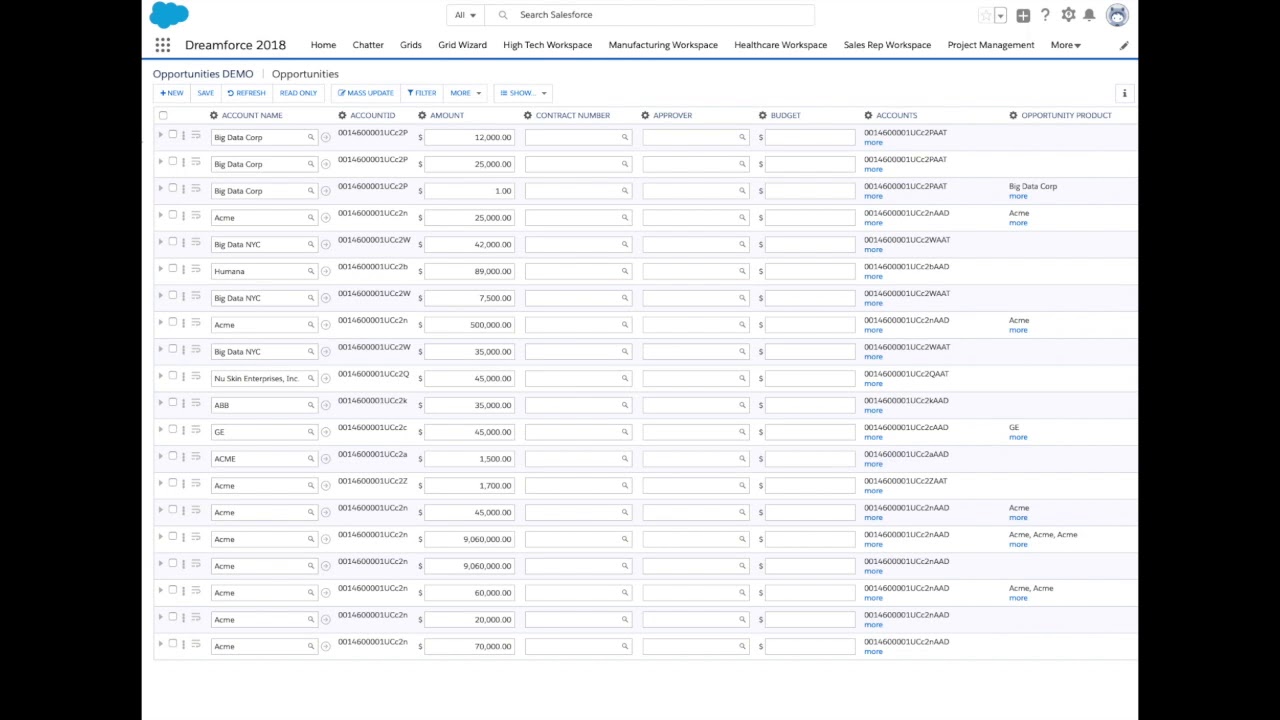
Task: Tick the select-all checkbox in the header
Action: (163, 115)
